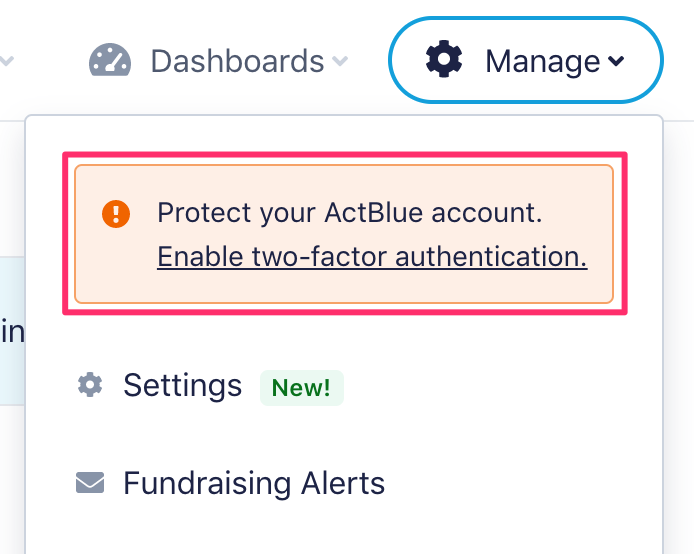Click the light blue panel at the left edge
This screenshot has width=694, height=554.
click(x=11, y=330)
